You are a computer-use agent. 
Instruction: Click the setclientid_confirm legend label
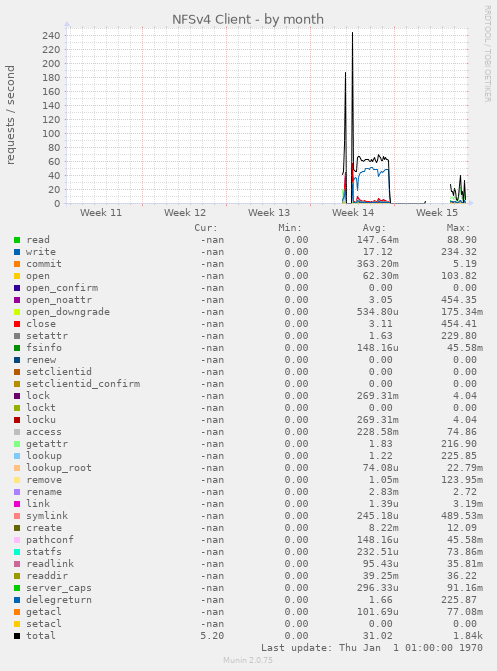pos(83,384)
